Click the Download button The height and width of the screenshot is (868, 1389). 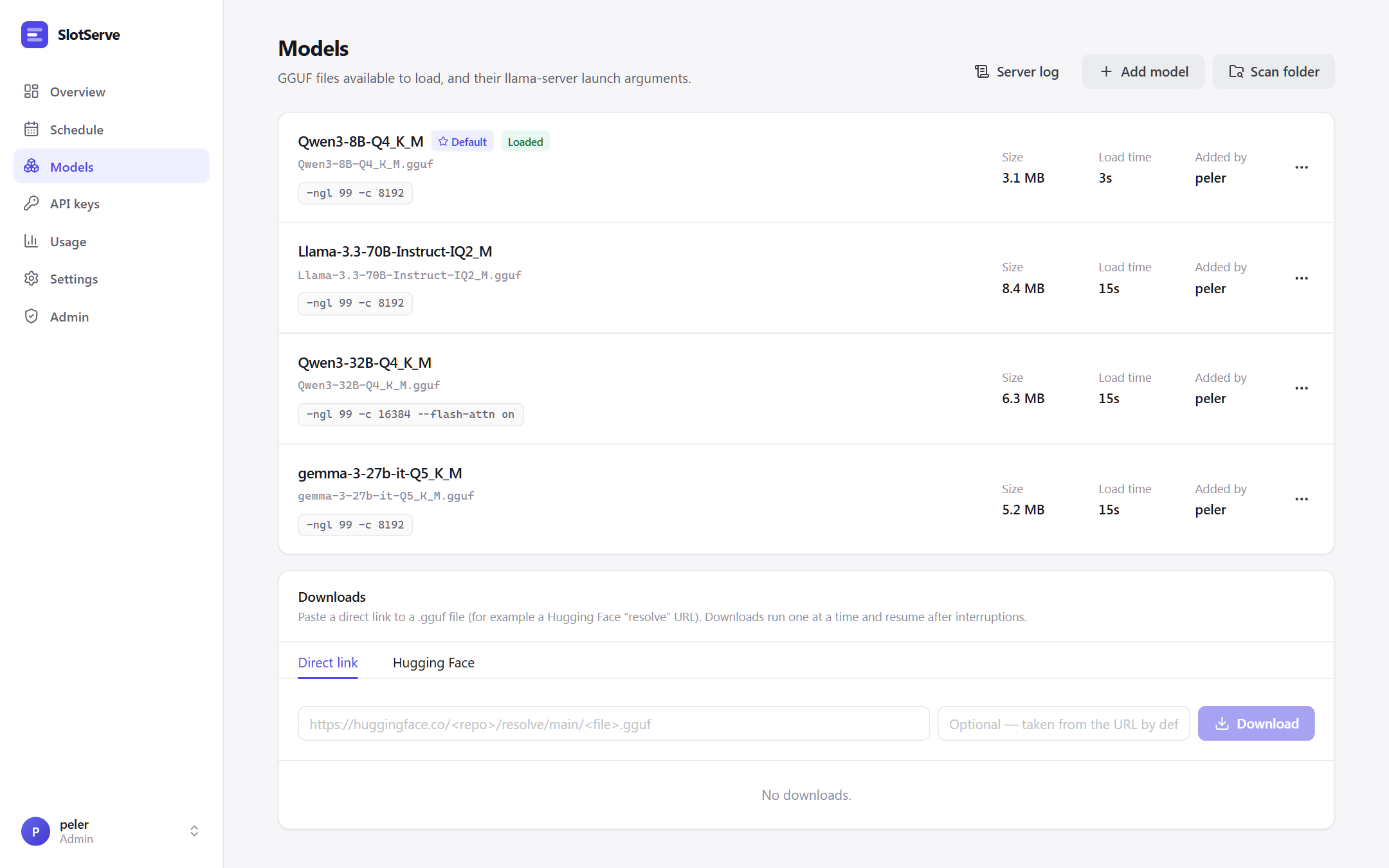point(1256,724)
